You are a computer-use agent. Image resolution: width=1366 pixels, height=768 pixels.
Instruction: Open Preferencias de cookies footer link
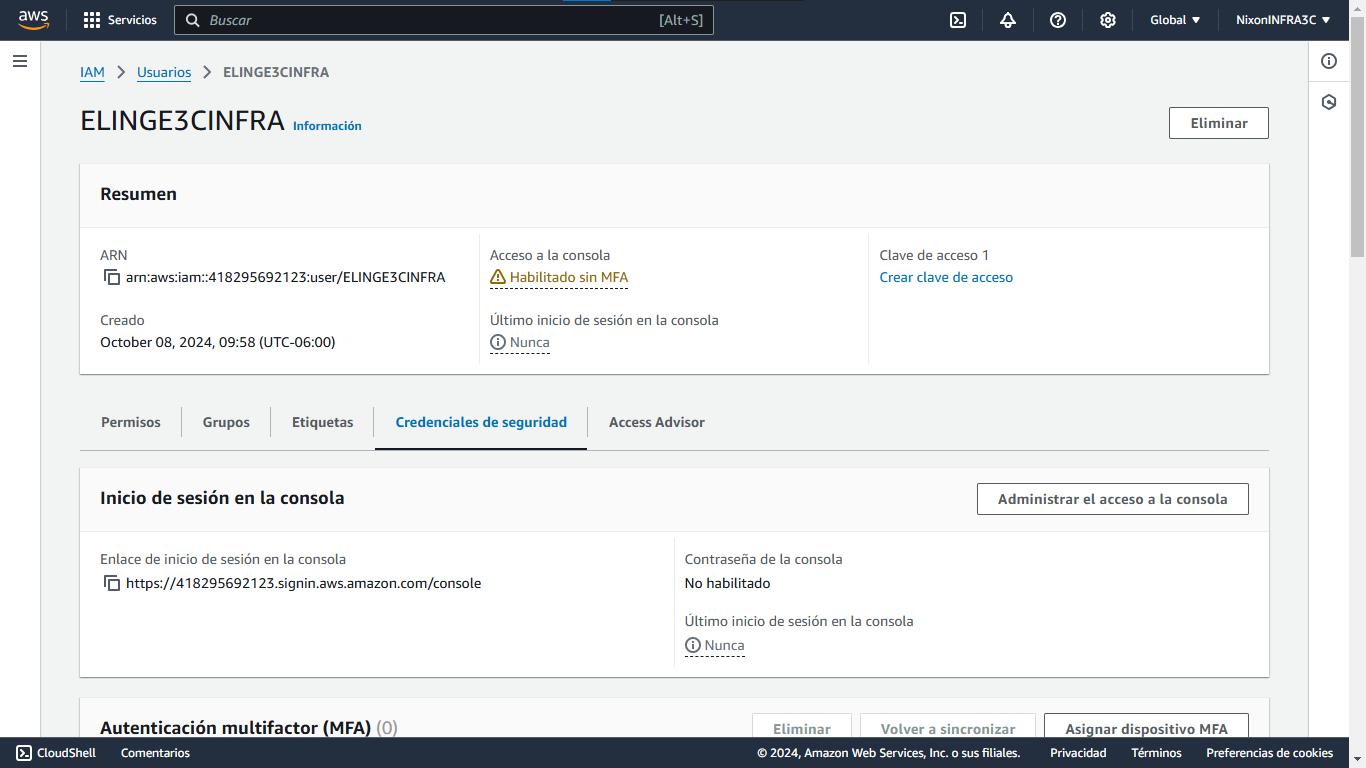pyautogui.click(x=1269, y=753)
